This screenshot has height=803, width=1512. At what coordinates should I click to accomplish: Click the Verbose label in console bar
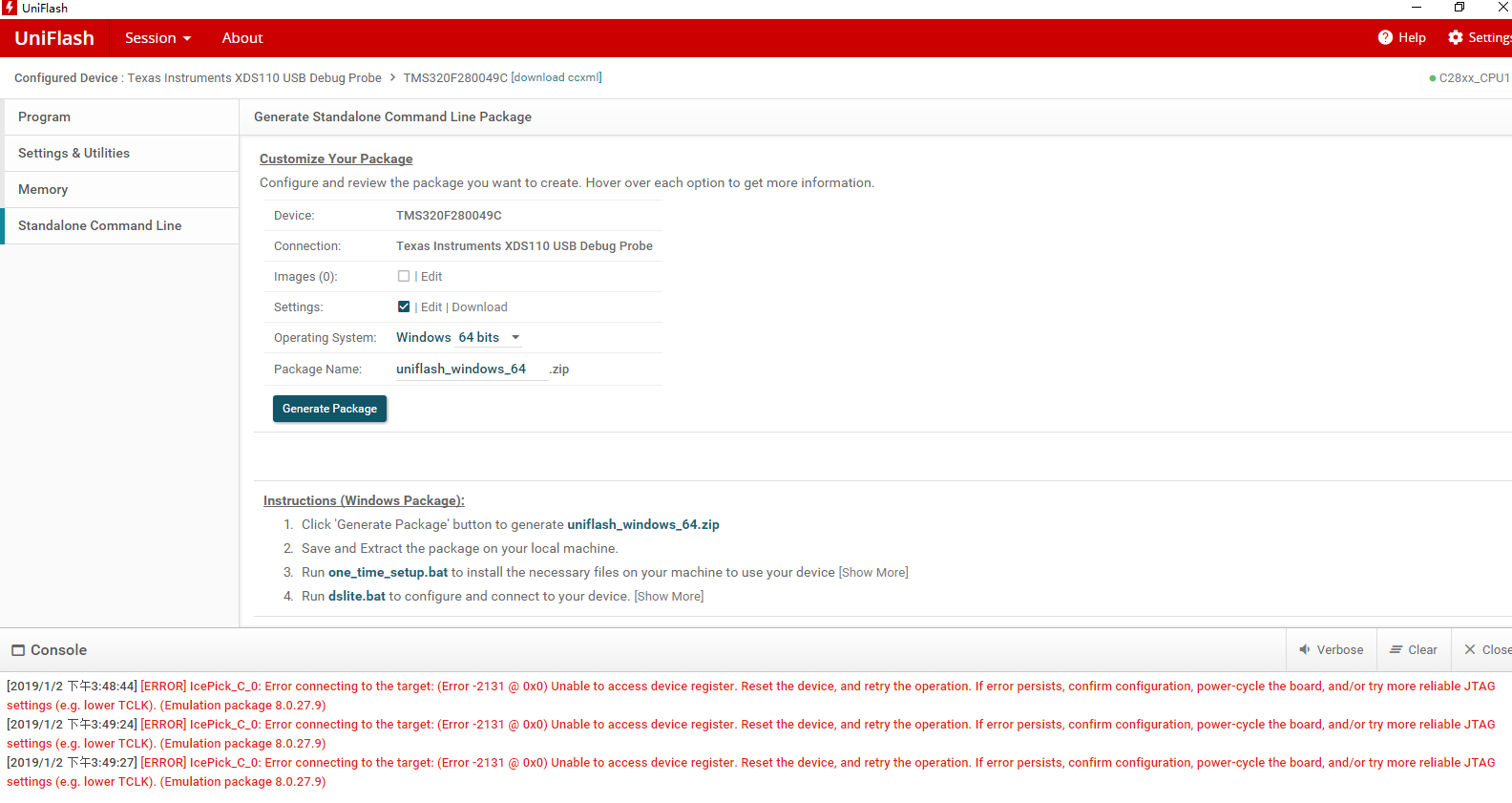1340,649
